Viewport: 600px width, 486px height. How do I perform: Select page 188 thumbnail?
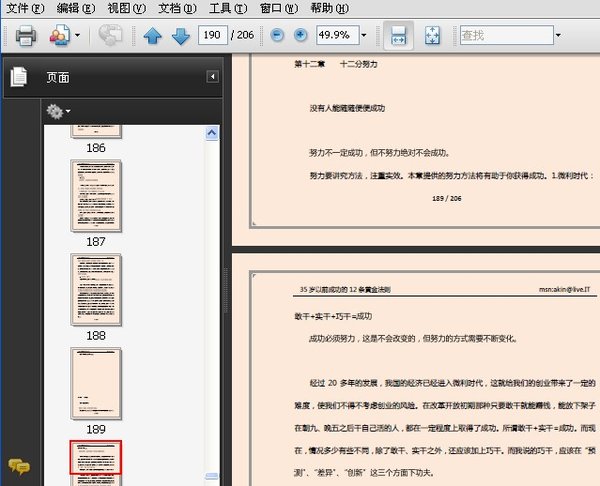tap(96, 290)
